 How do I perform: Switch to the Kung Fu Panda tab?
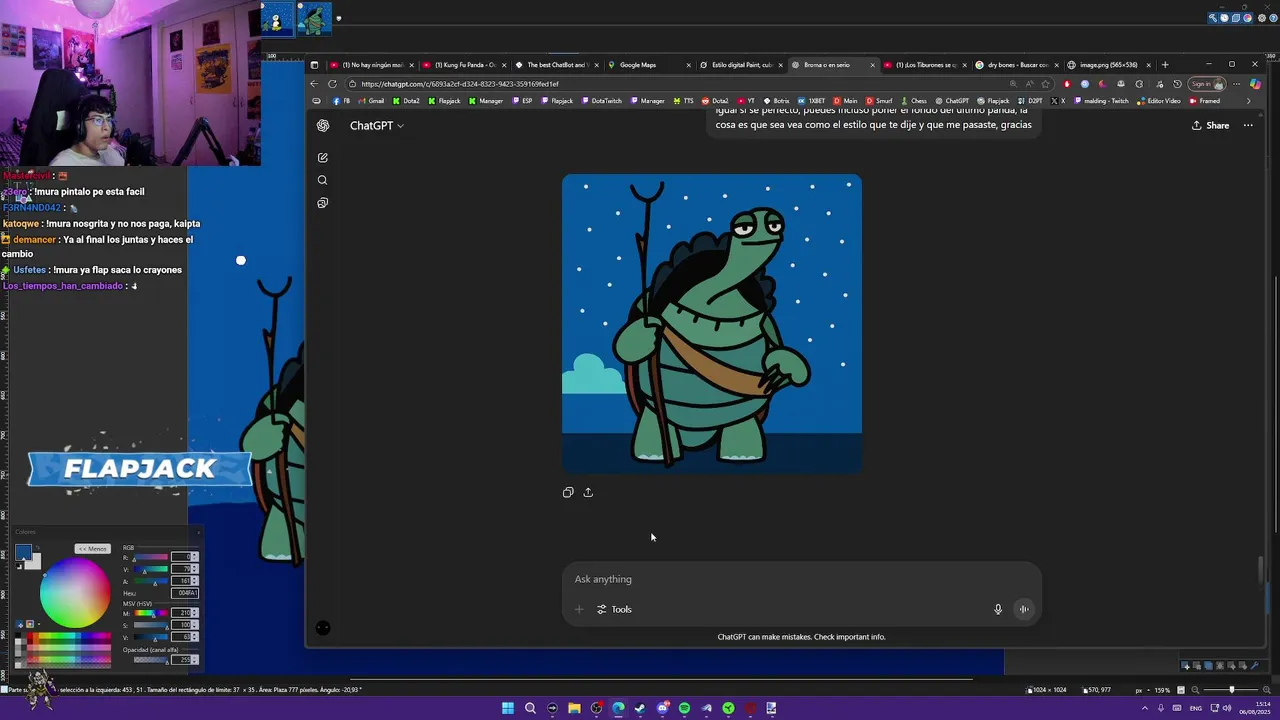[x=464, y=65]
